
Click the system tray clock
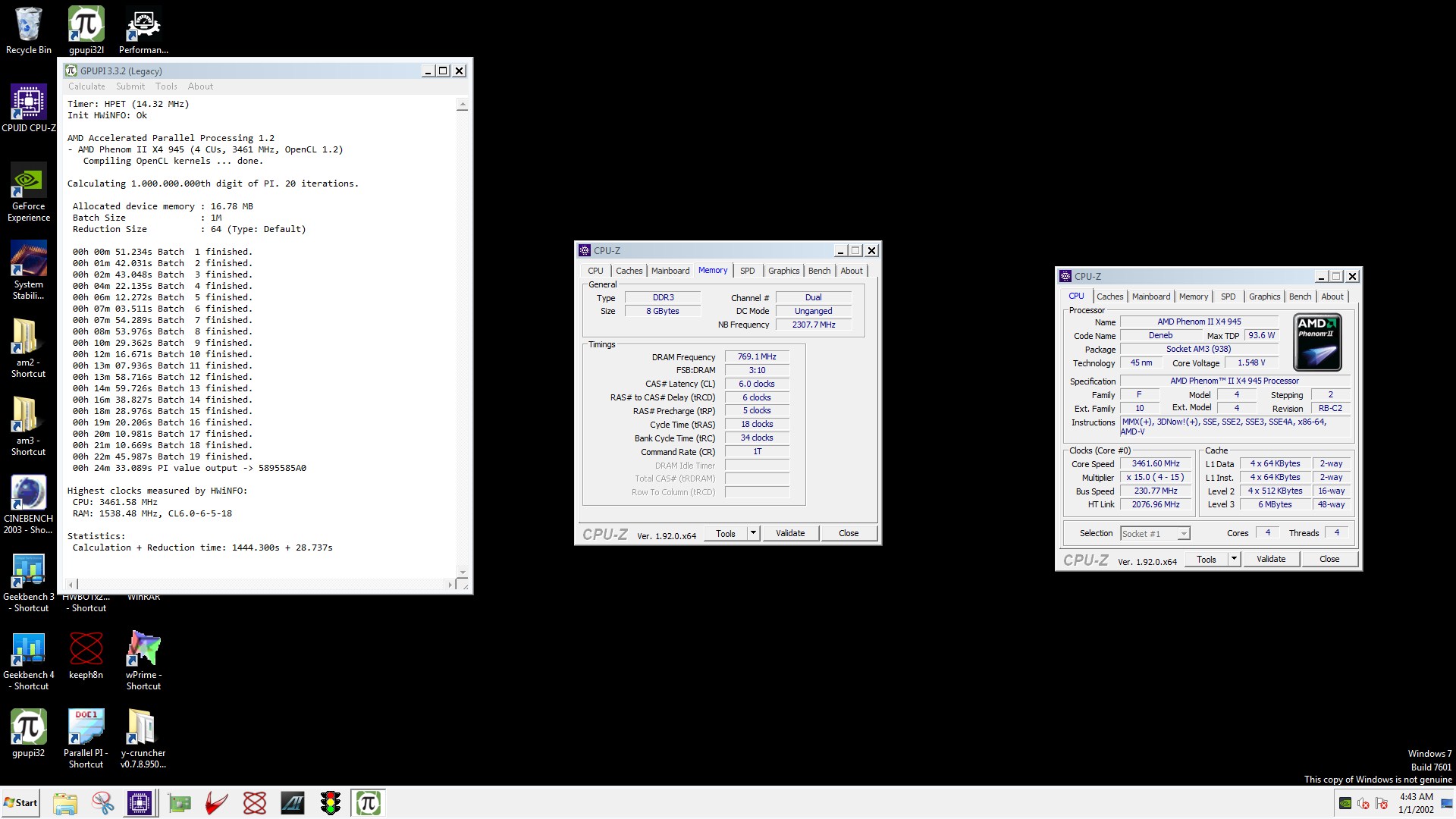(1416, 803)
